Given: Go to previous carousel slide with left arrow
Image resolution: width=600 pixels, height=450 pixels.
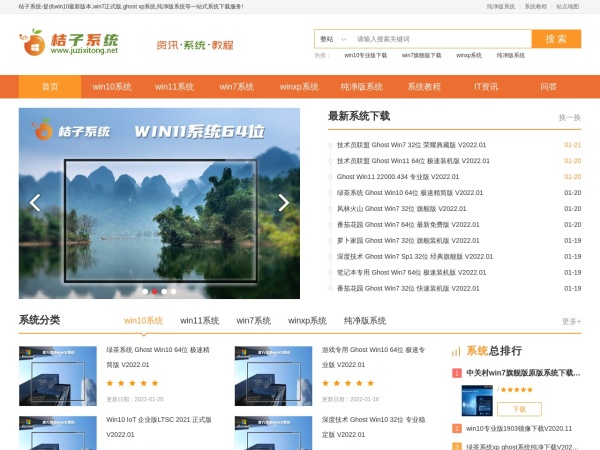Looking at the screenshot, I should [x=35, y=202].
